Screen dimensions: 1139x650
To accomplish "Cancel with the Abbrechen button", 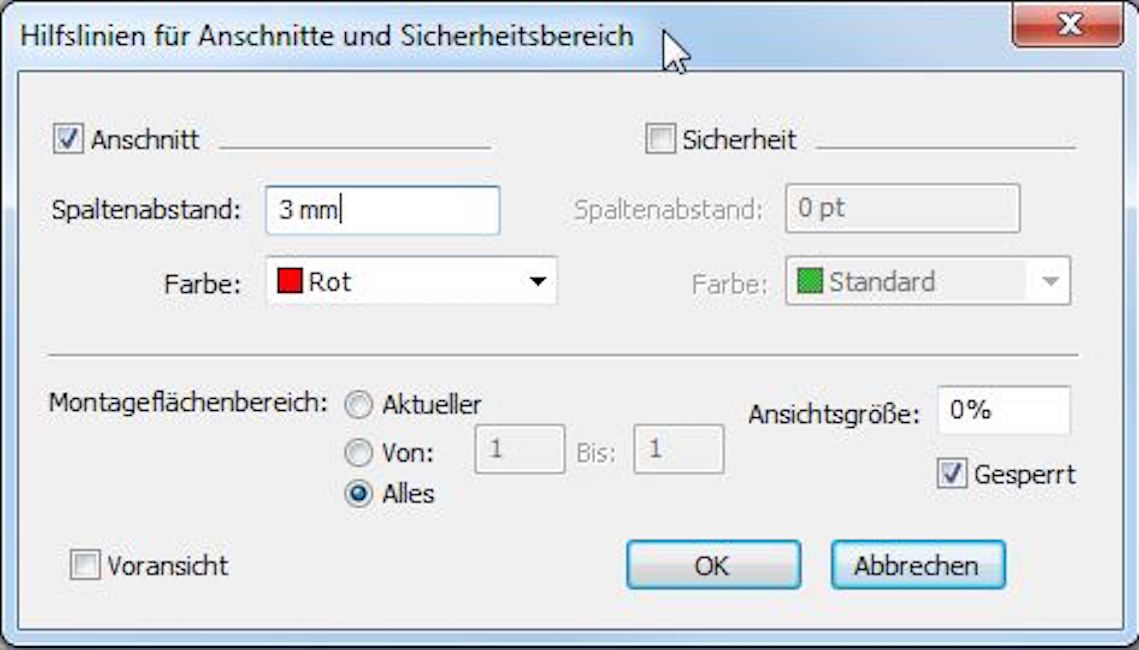I will [x=917, y=566].
